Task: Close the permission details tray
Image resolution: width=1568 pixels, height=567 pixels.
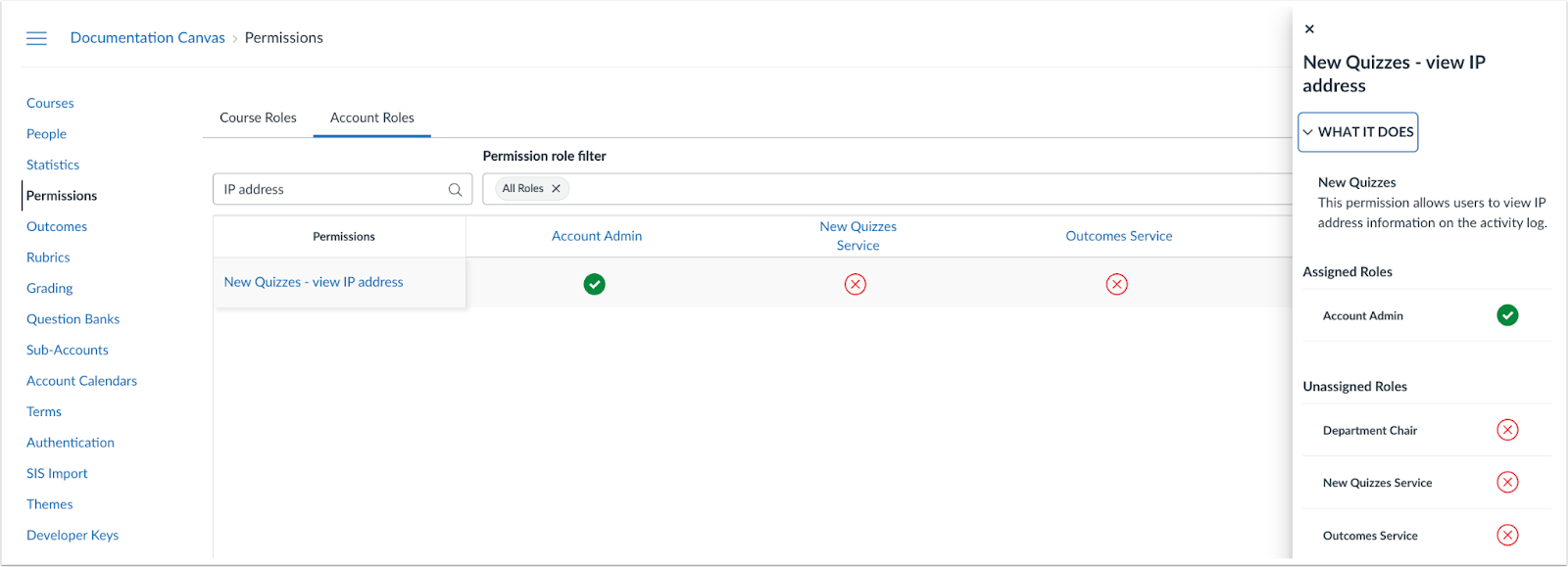Action: [x=1309, y=29]
